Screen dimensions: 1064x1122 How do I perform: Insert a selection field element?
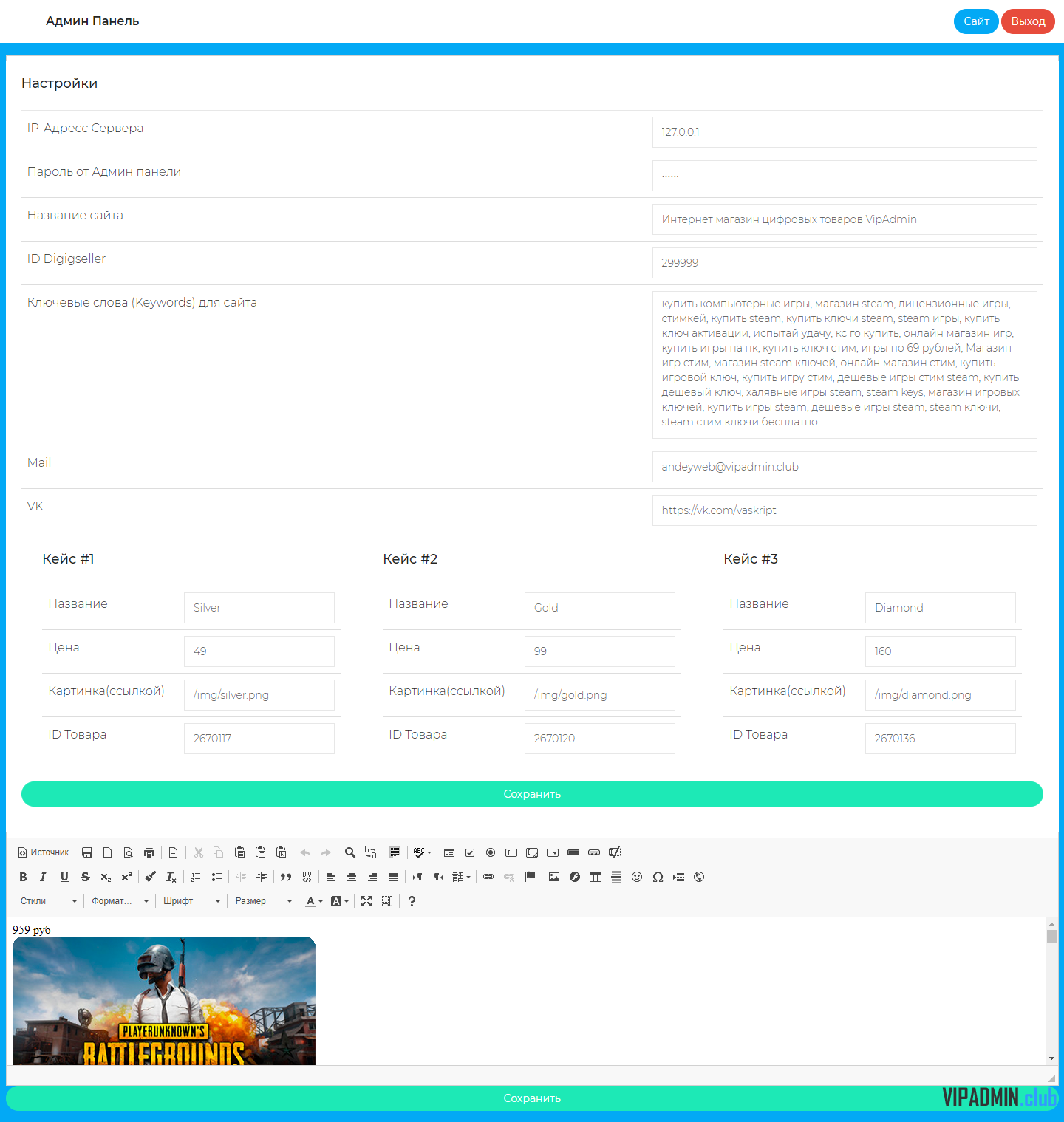(553, 852)
